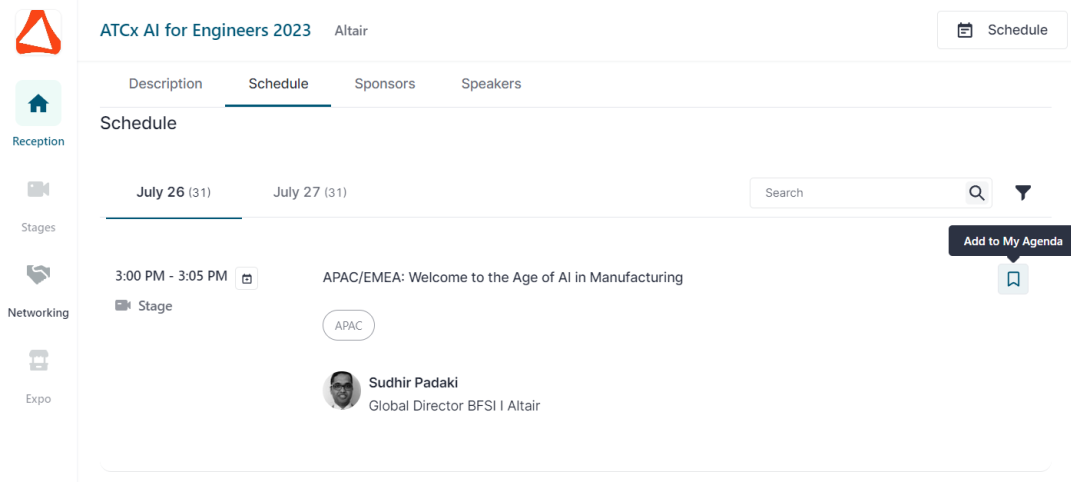Bookmark session to My Agenda
Viewport: 1071px width, 482px height.
[1013, 279]
